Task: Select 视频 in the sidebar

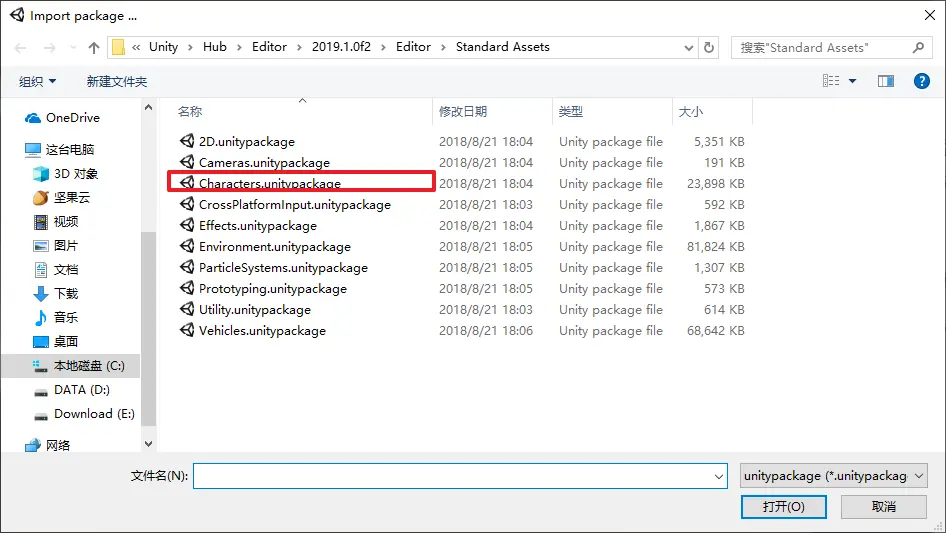Action: pos(65,222)
